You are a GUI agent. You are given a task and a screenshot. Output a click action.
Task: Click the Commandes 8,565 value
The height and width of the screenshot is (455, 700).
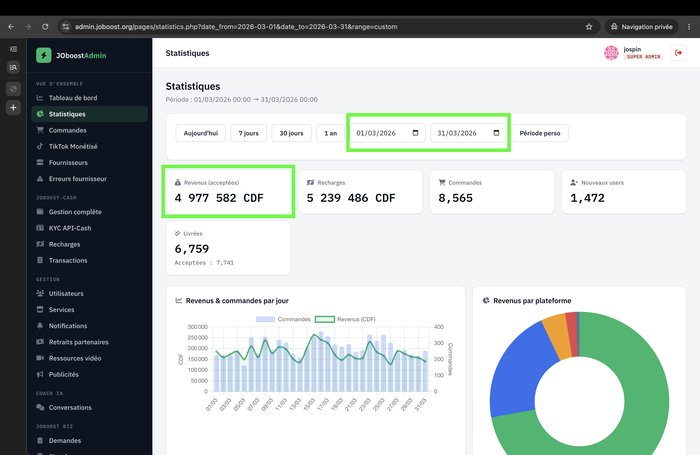coord(455,198)
